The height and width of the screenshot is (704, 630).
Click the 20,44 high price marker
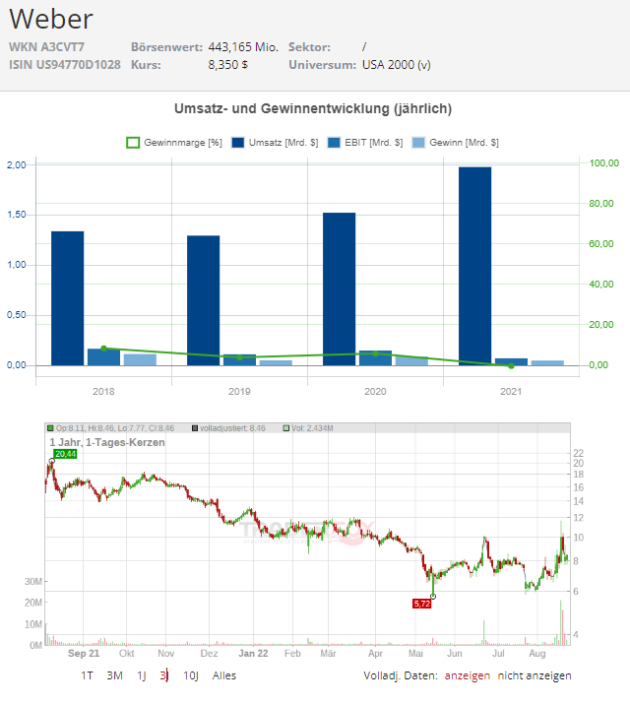tap(66, 454)
